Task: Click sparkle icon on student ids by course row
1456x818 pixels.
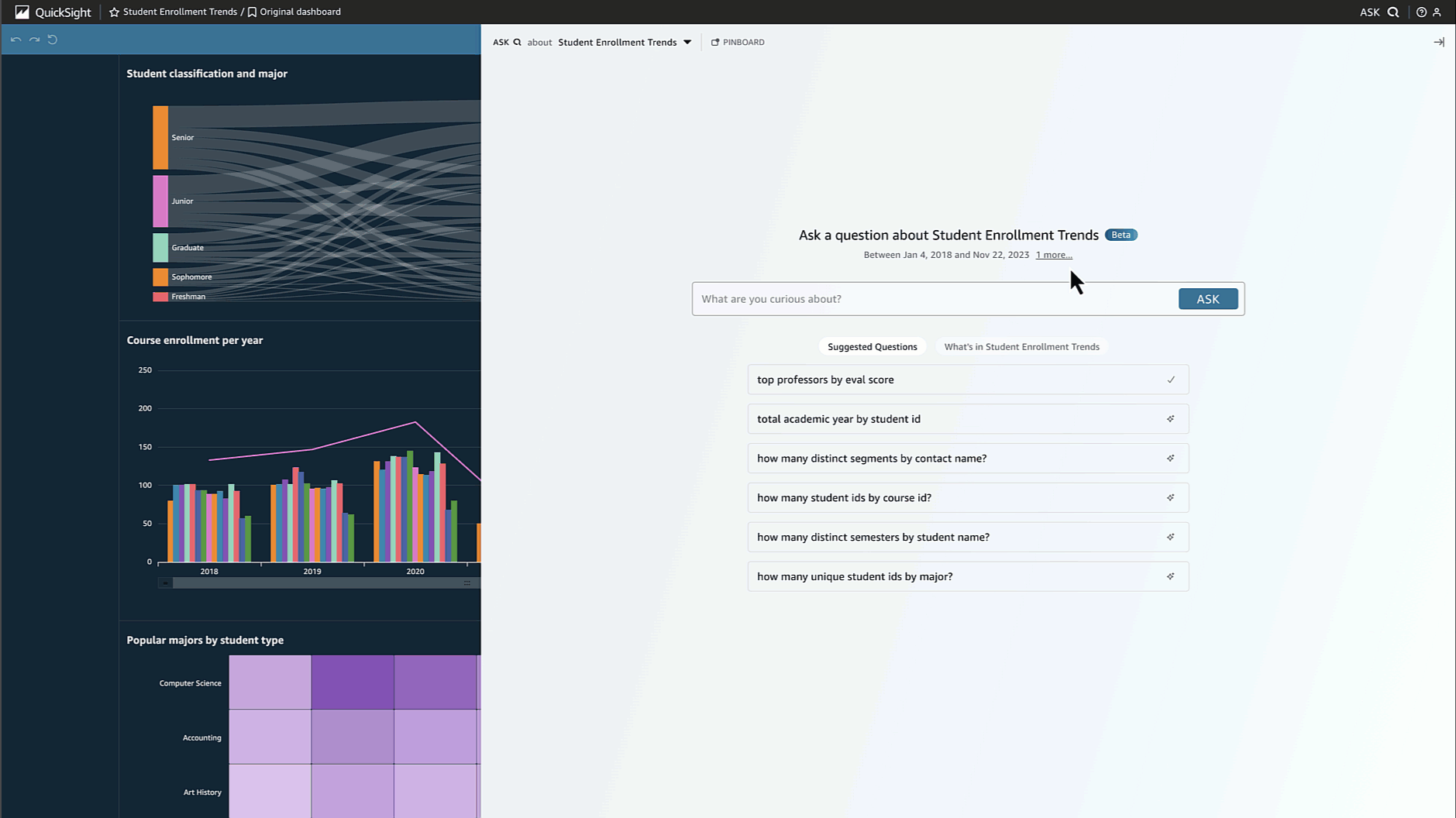Action: tap(1171, 498)
